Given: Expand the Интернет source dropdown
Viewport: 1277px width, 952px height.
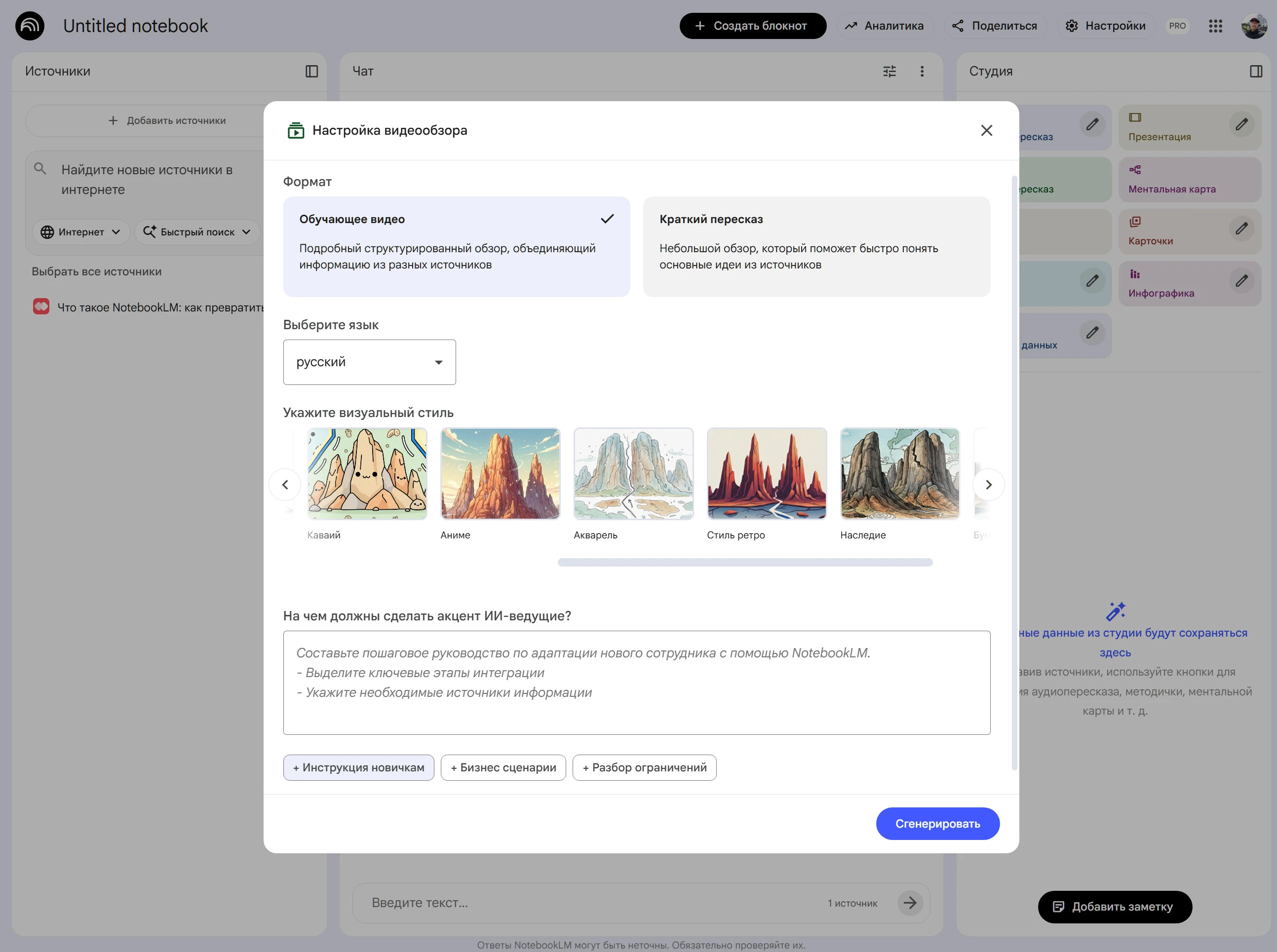Looking at the screenshot, I should [80, 231].
